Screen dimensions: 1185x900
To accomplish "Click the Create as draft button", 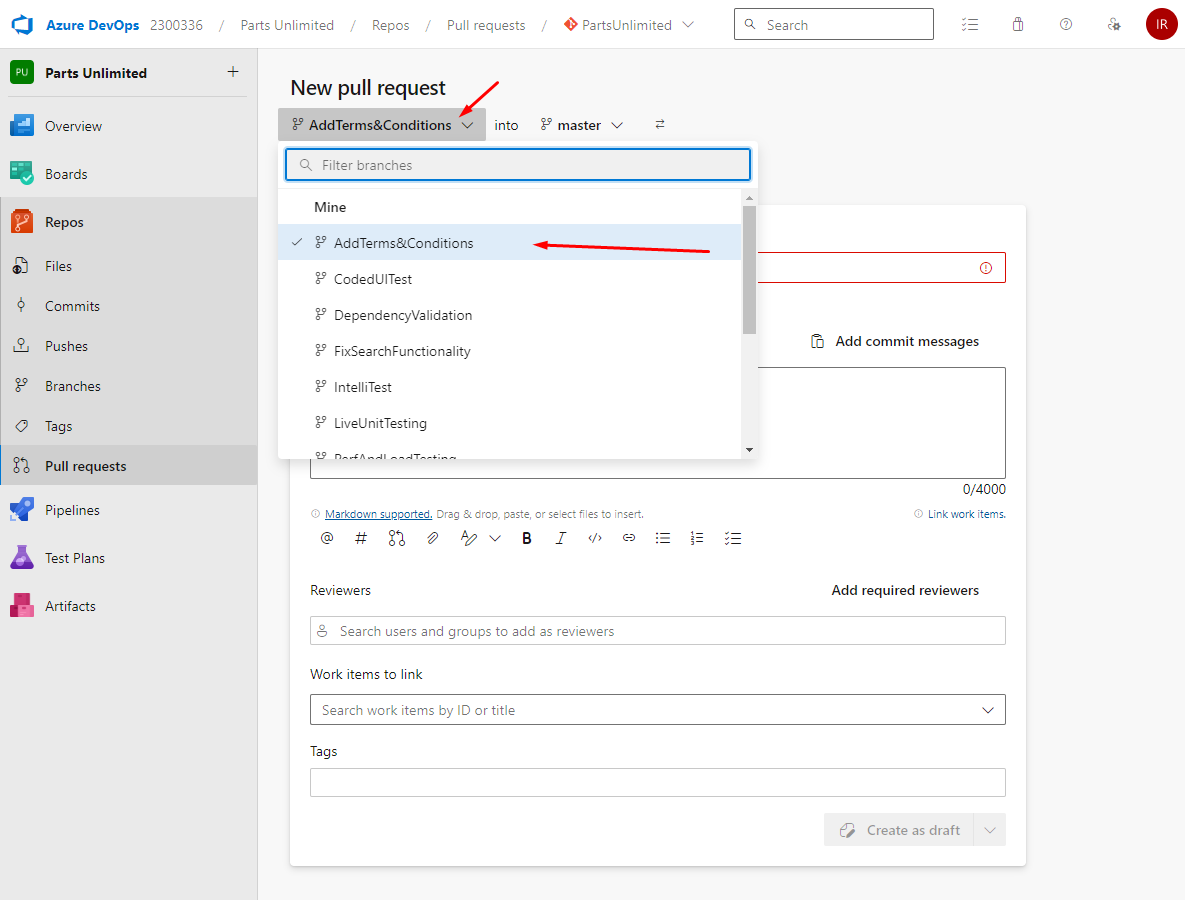I will click(899, 830).
